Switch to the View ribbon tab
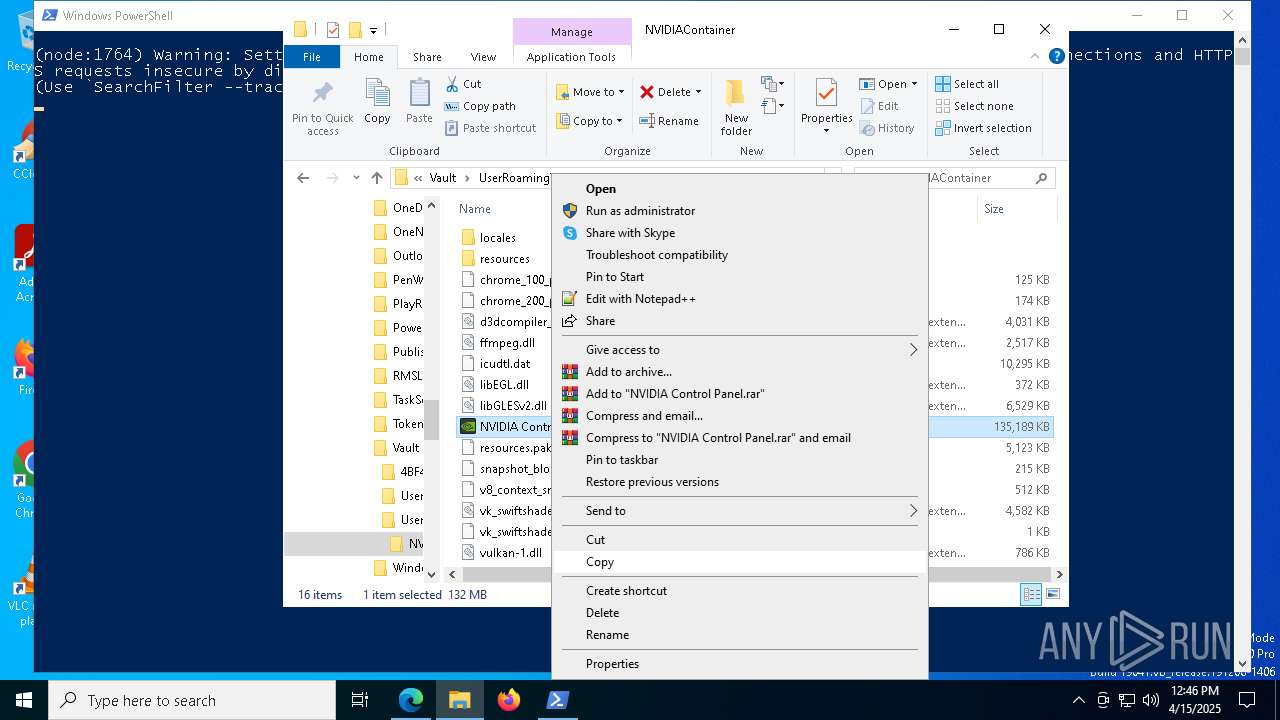 (x=483, y=57)
